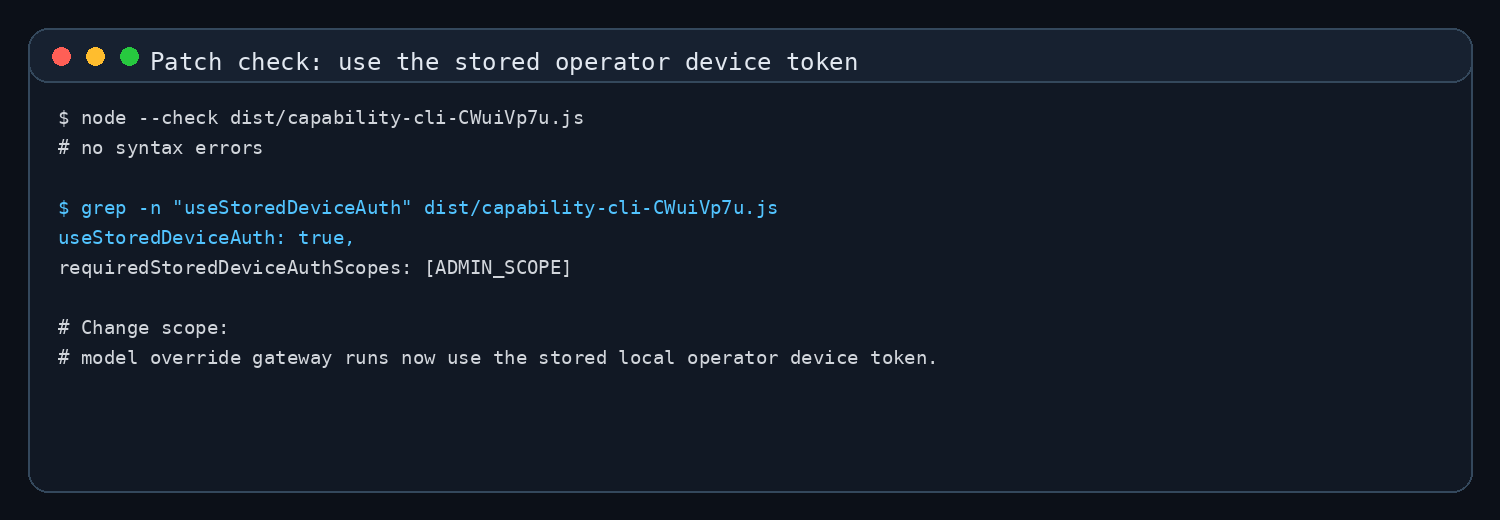Viewport: 1500px width, 520px height.
Task: Click the red close window button
Action: point(62,57)
